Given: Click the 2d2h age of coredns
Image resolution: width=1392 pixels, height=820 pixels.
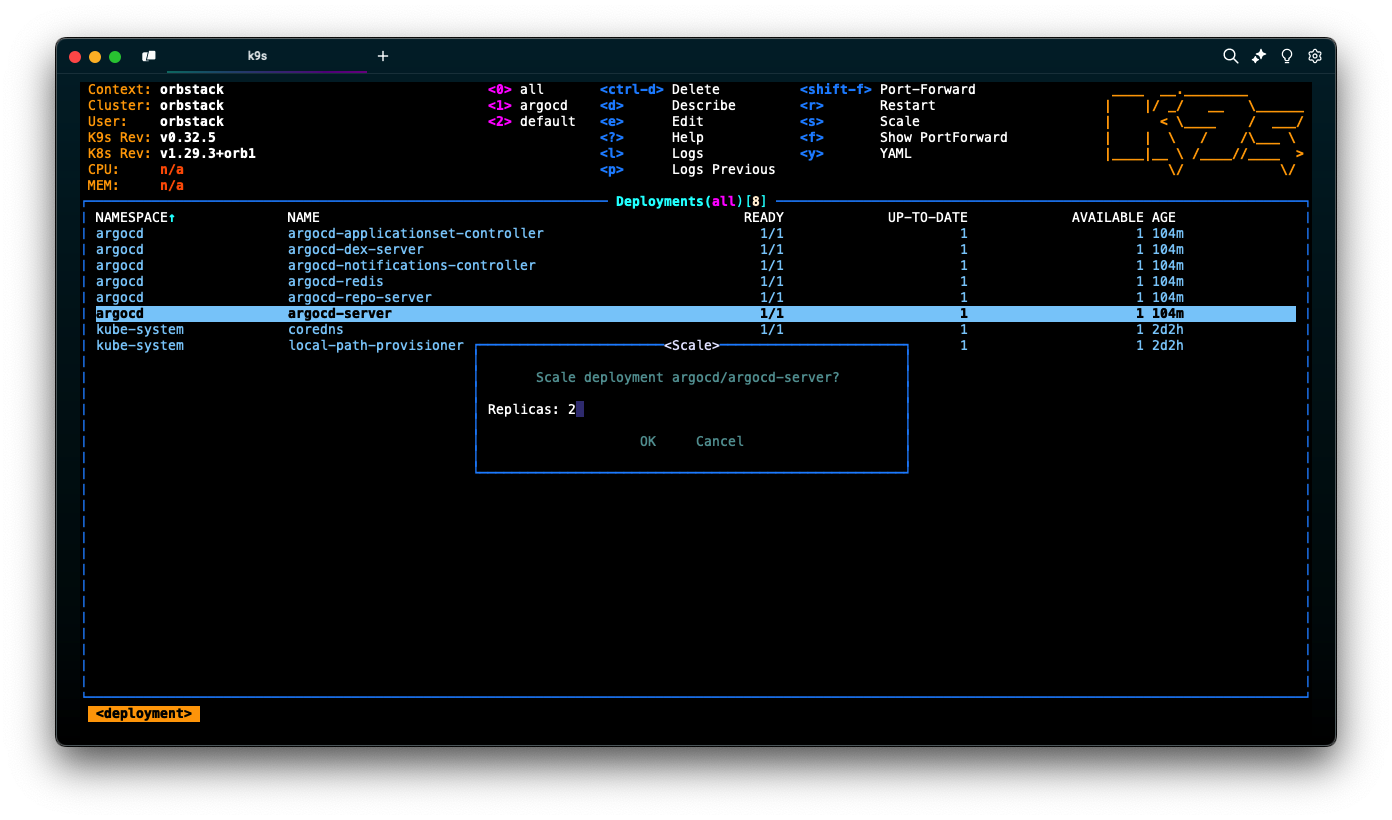Looking at the screenshot, I should click(x=1168, y=329).
